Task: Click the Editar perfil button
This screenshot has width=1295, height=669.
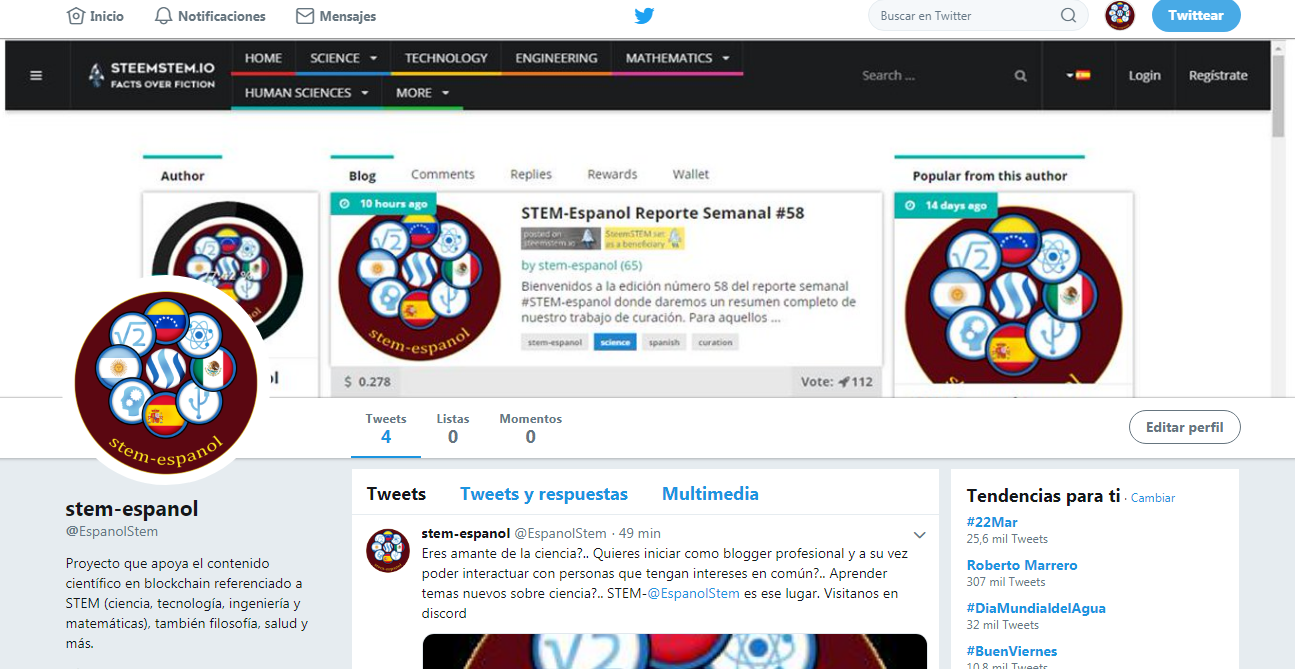Action: (1184, 427)
